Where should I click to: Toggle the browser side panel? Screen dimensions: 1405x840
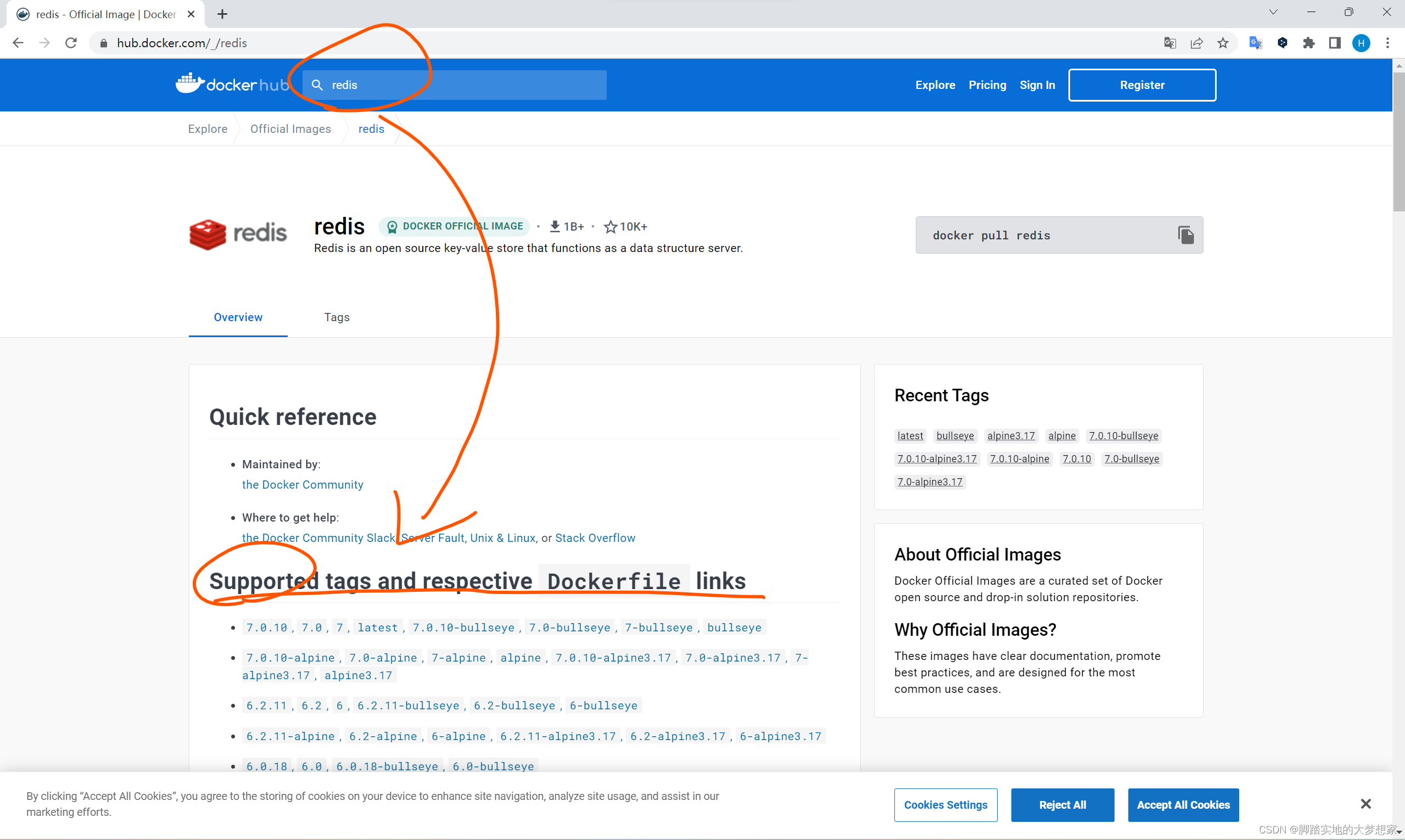pyautogui.click(x=1334, y=43)
